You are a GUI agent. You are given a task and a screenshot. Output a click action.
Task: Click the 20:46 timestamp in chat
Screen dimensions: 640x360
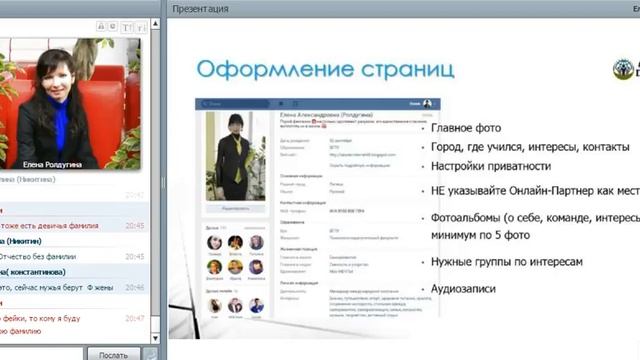pos(135,288)
